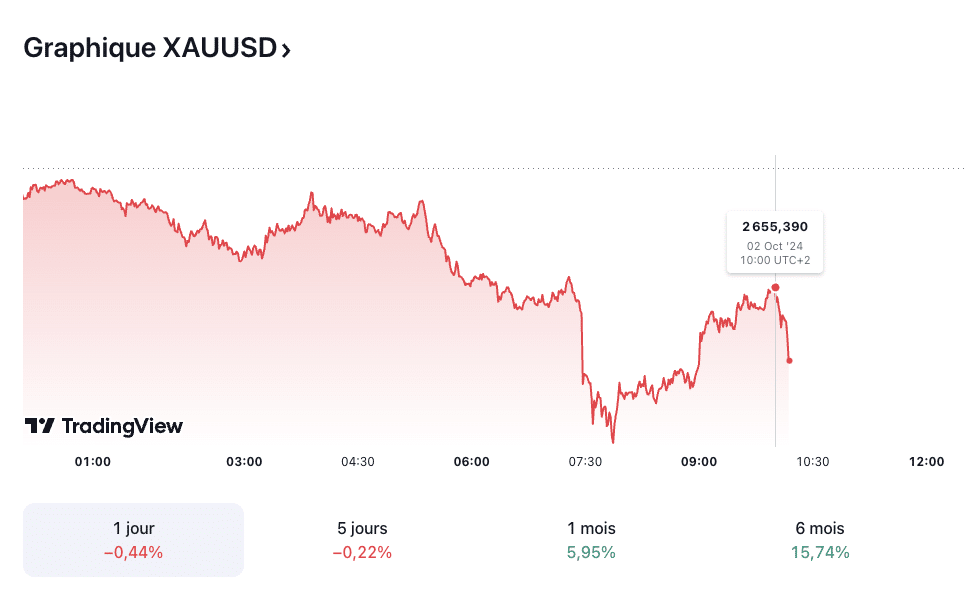Screen dimensions: 966x593
Task: Click the chevron arrow beside Graphique XAUUSD
Action: (286, 49)
